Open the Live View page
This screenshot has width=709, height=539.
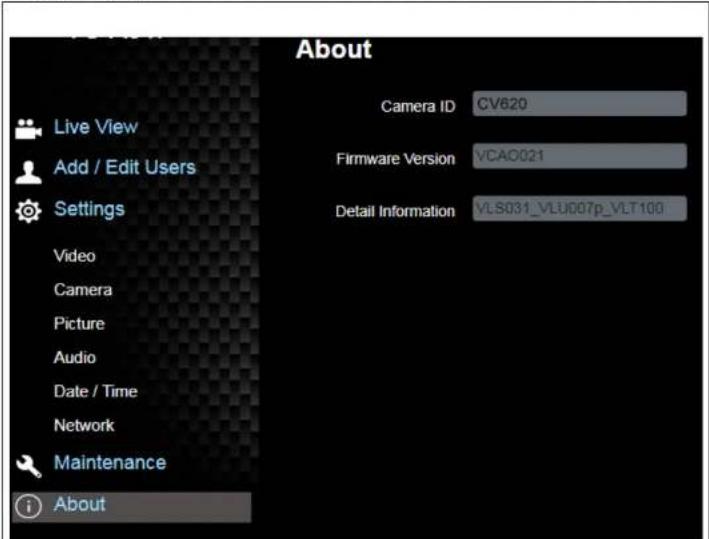(96, 127)
